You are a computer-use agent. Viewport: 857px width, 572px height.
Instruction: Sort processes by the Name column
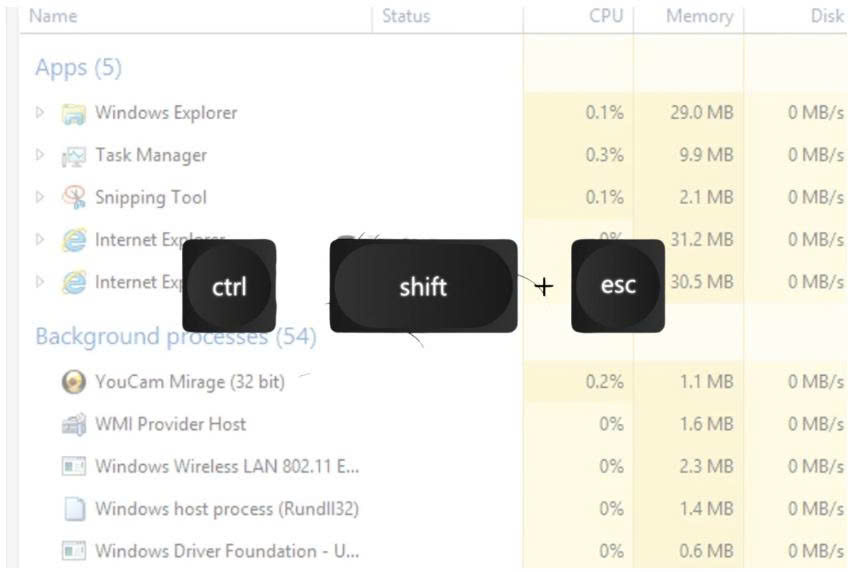53,16
